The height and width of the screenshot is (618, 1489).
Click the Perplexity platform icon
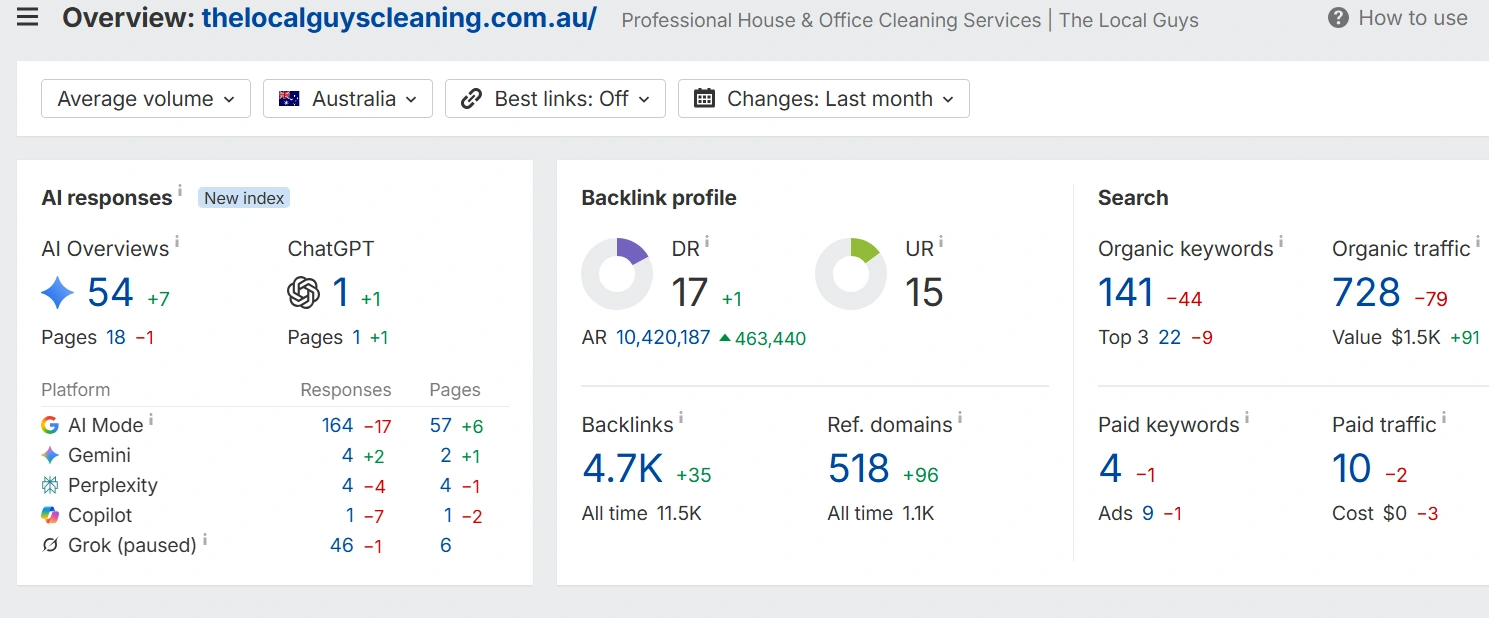(50, 485)
